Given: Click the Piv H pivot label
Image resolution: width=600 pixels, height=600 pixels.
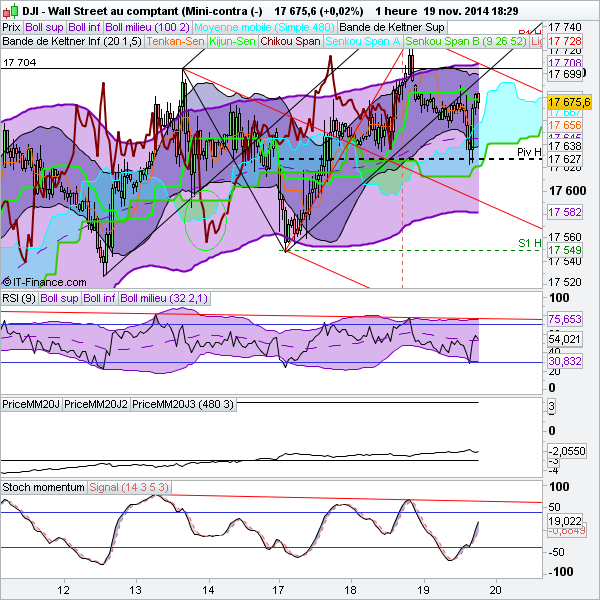Looking at the screenshot, I should tap(529, 152).
